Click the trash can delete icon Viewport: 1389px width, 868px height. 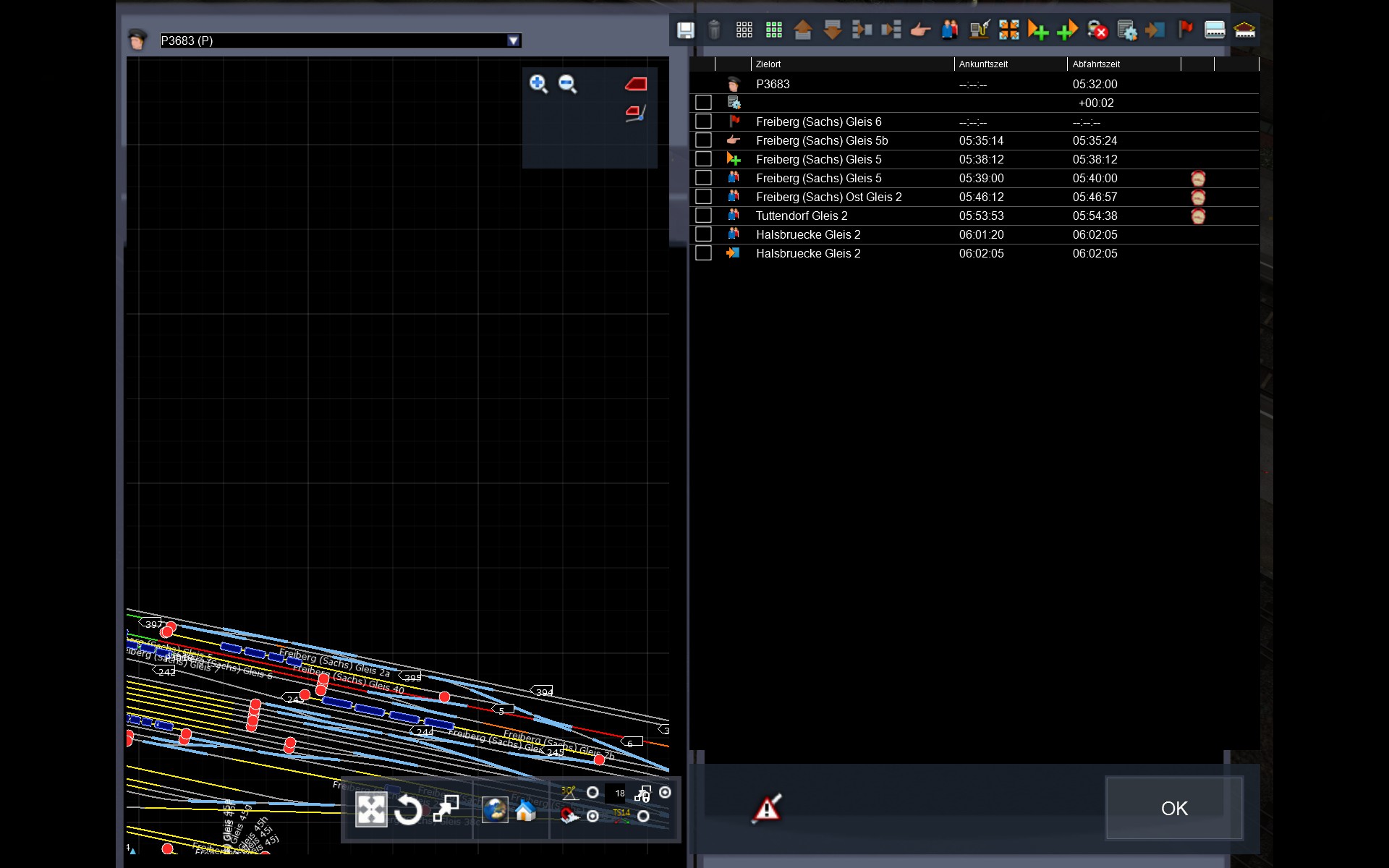click(714, 30)
